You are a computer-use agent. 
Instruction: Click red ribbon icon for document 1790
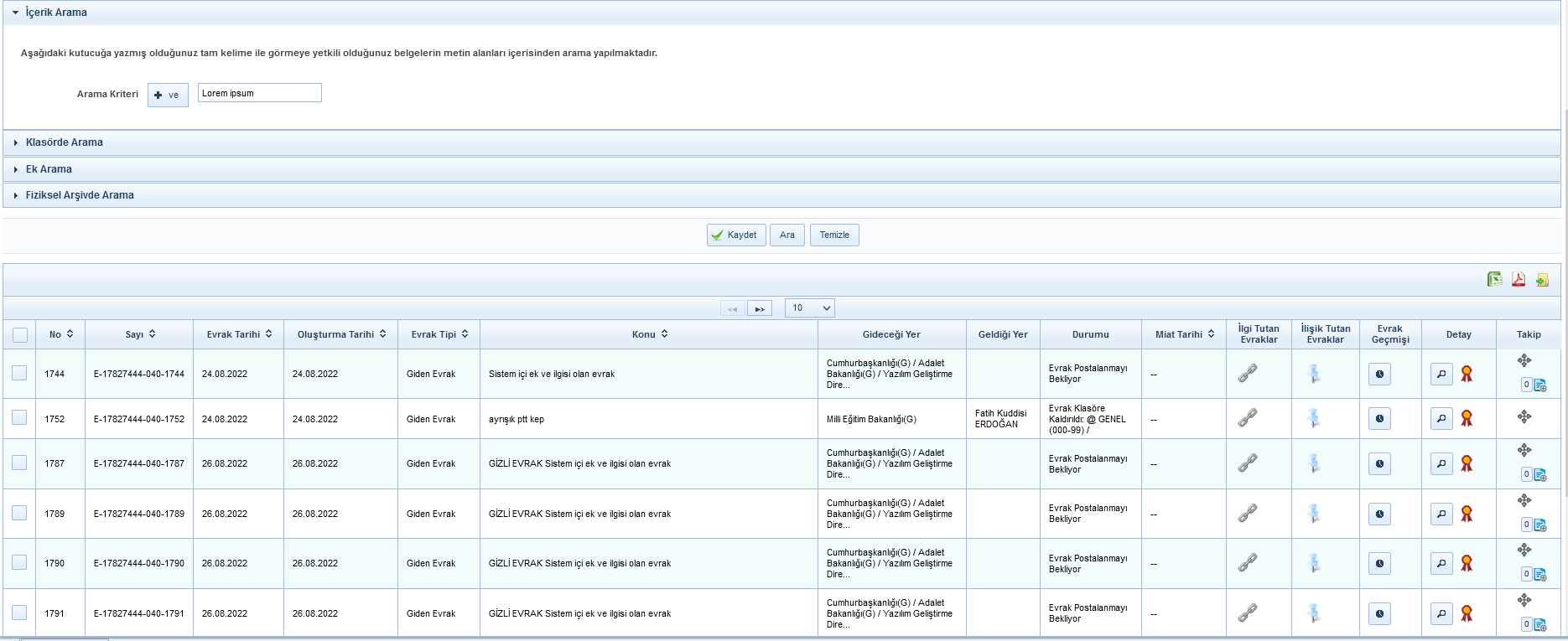(1467, 563)
